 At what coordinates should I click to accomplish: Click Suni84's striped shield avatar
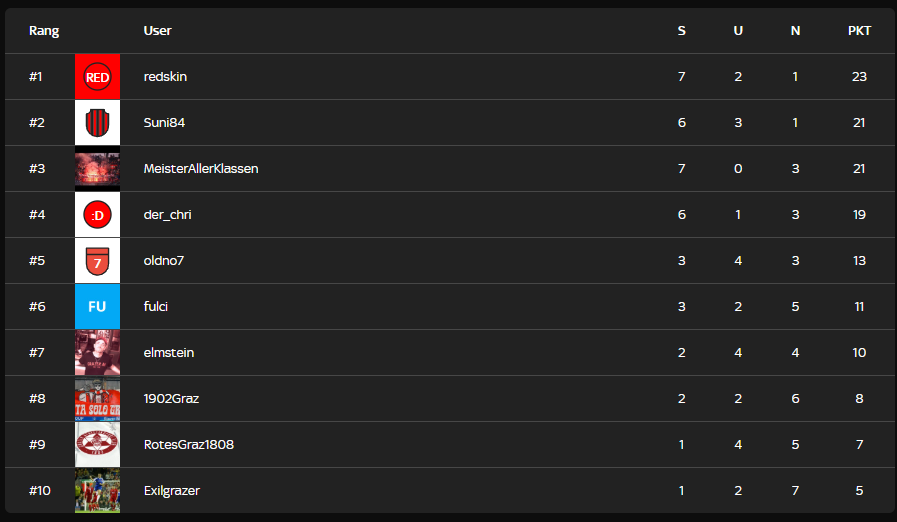(x=97, y=123)
